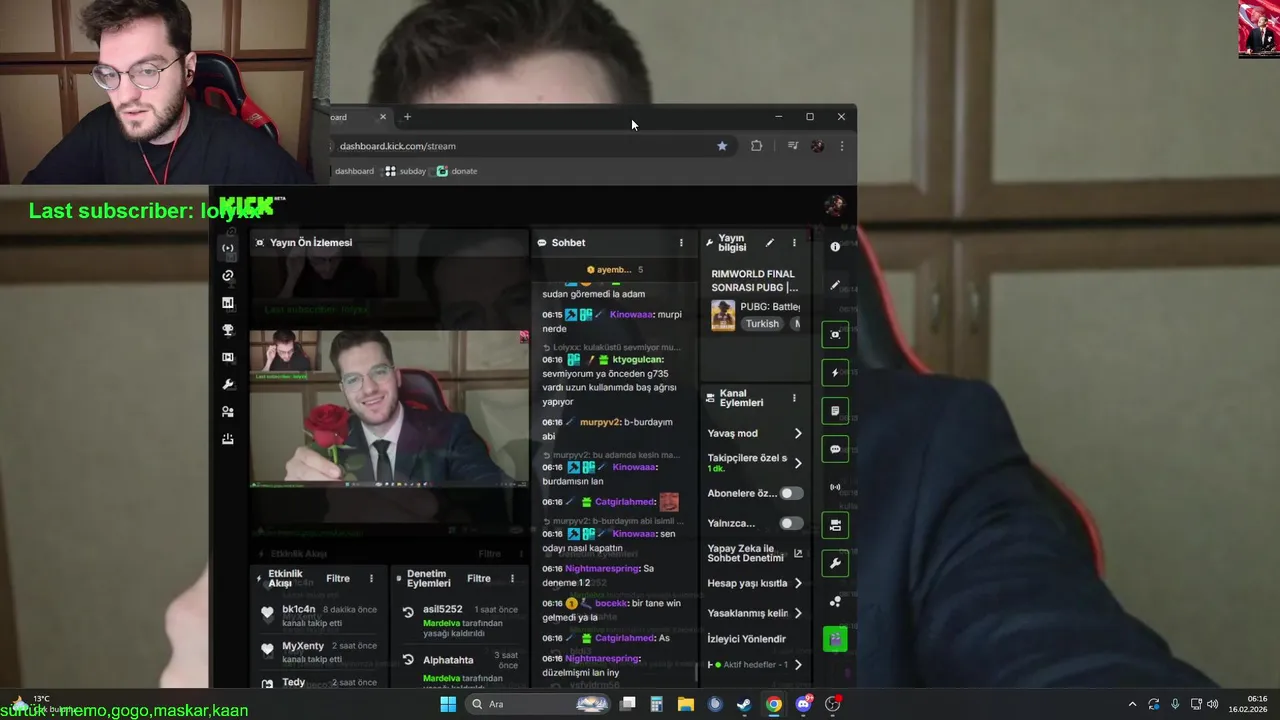Toggle the camera widget in right bar
This screenshot has height=720, width=1280.
835,525
